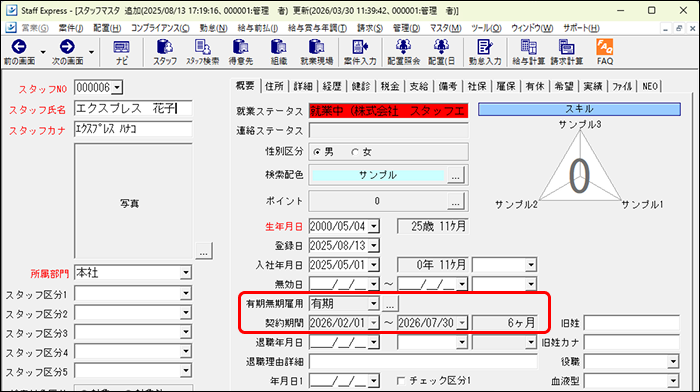Click the 退職理由詳細 input field
This screenshot has height=392, width=700.
pos(423,362)
